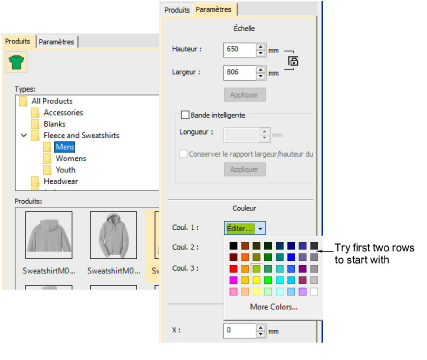The image size is (427, 360).
Task: Pick the pure red color swatch
Action: tap(233, 269)
